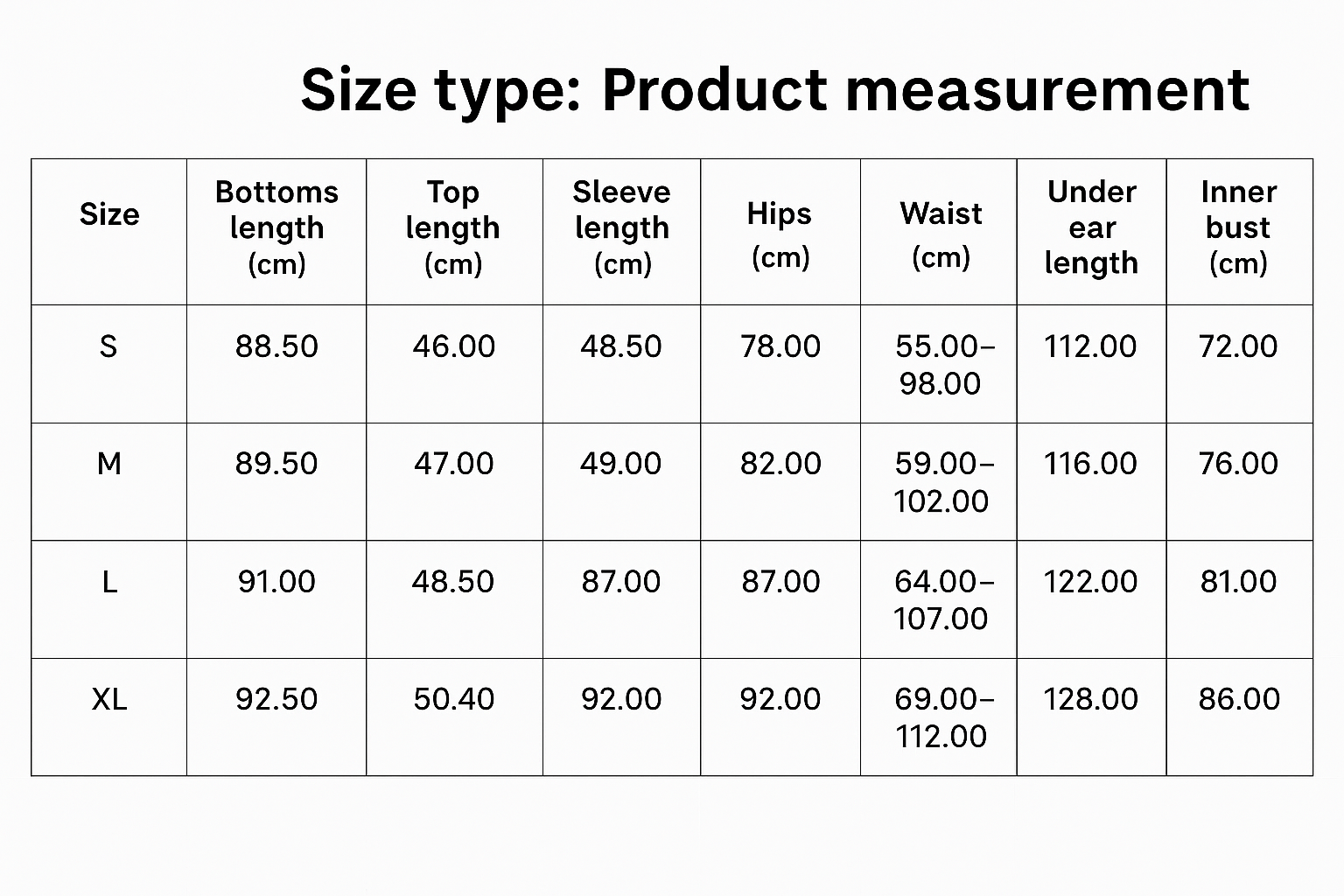Click the XL size row label

click(x=109, y=699)
